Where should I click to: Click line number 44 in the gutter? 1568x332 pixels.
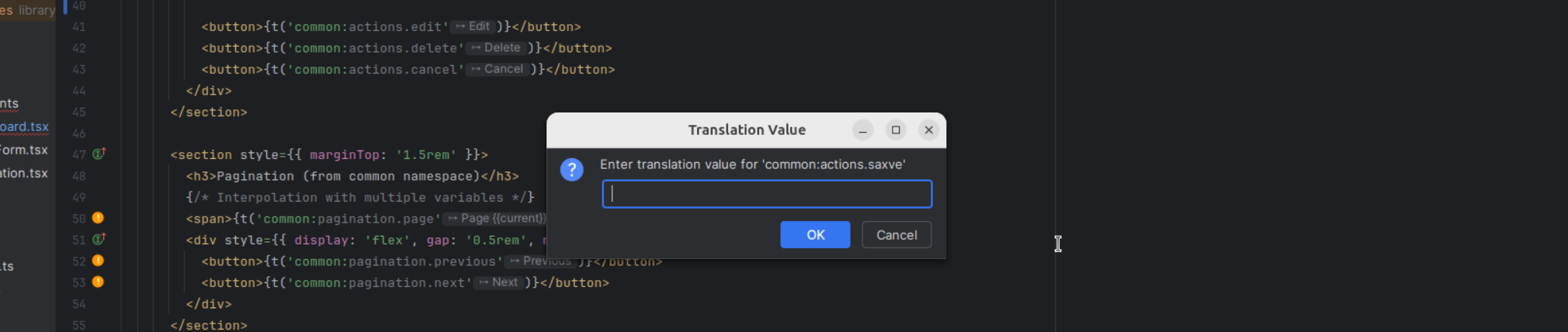point(78,91)
